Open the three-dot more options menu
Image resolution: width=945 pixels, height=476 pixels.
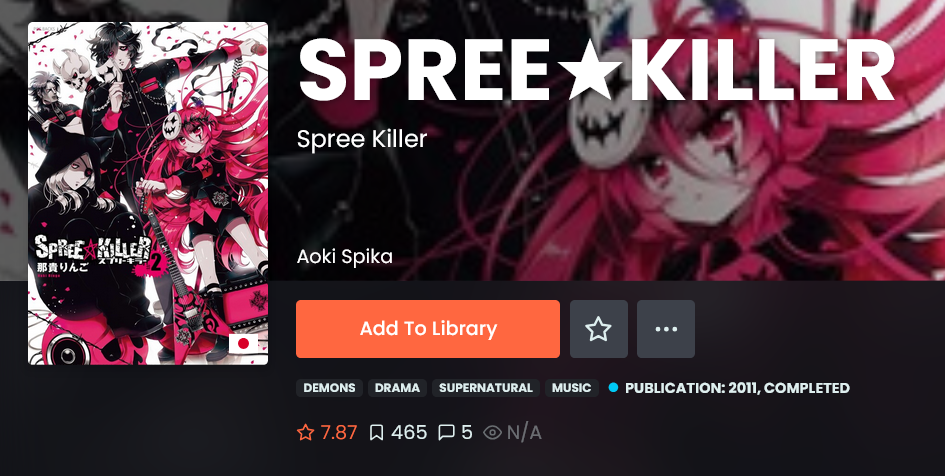[666, 329]
